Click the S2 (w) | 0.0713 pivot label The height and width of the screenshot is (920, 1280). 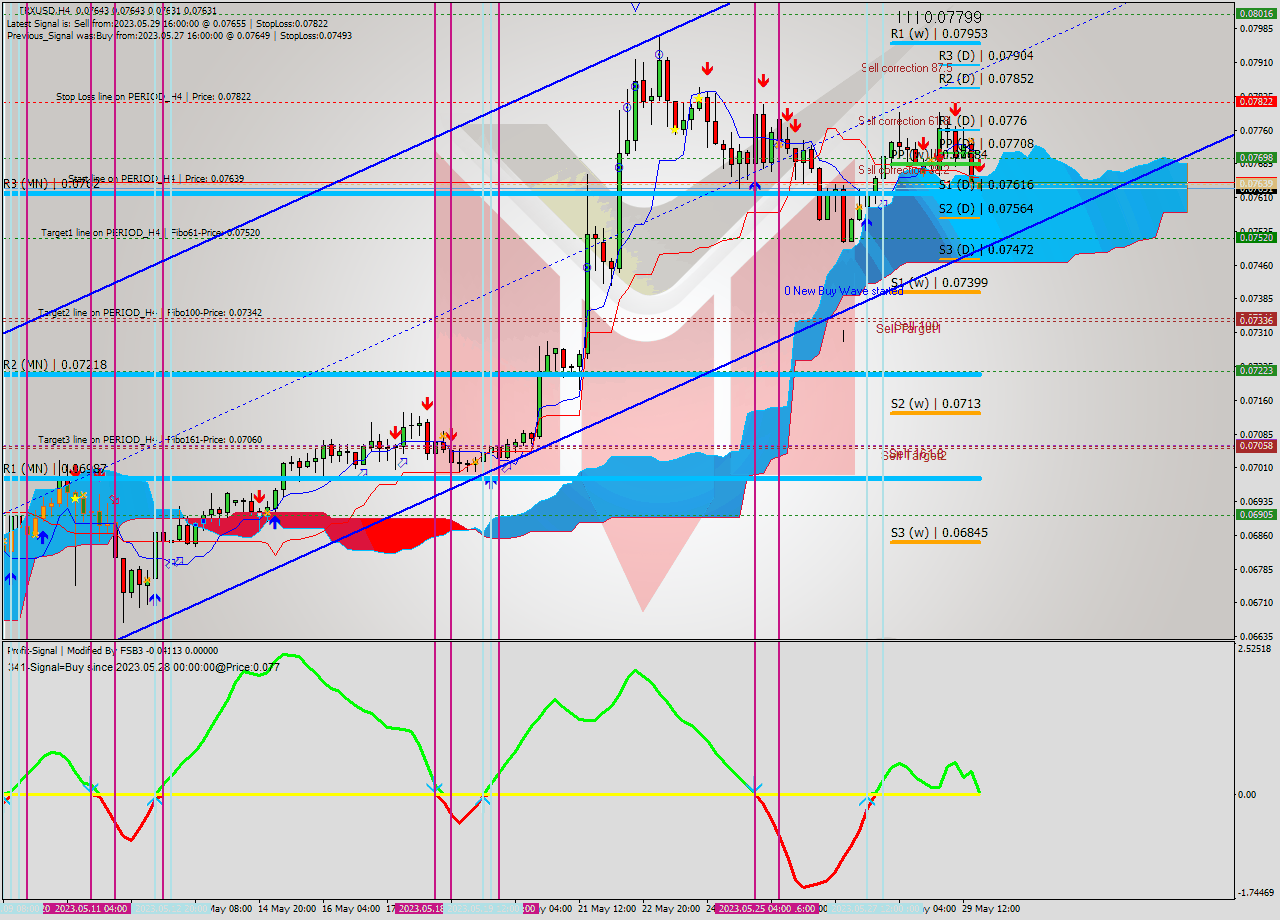[x=936, y=404]
